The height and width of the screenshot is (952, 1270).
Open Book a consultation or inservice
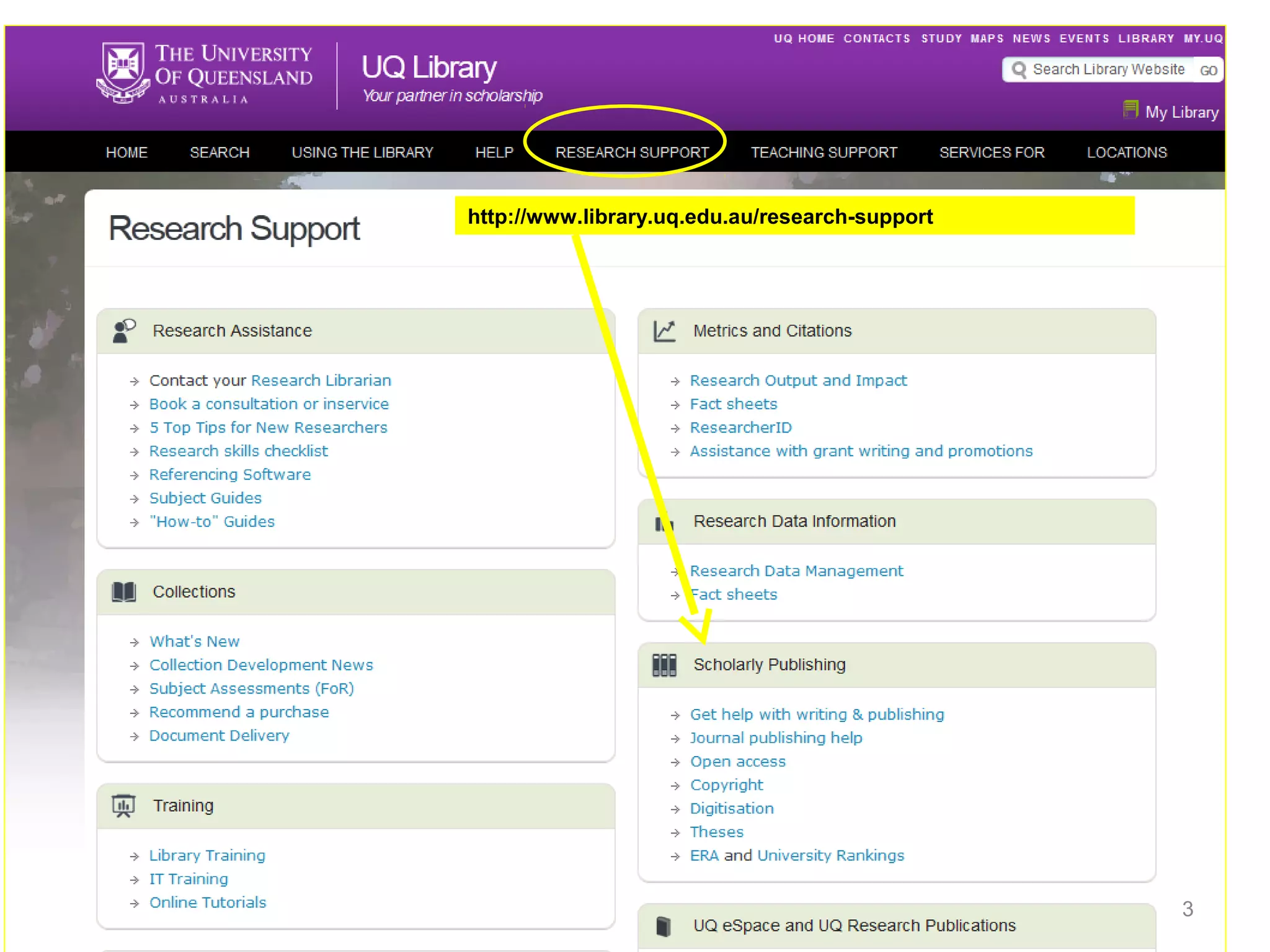point(269,404)
